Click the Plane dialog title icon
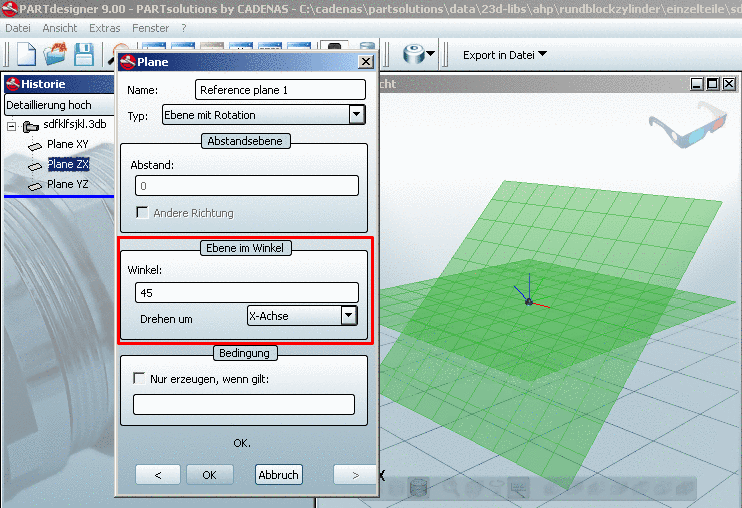Screen dimensions: 742x508 pyautogui.click(x=127, y=62)
